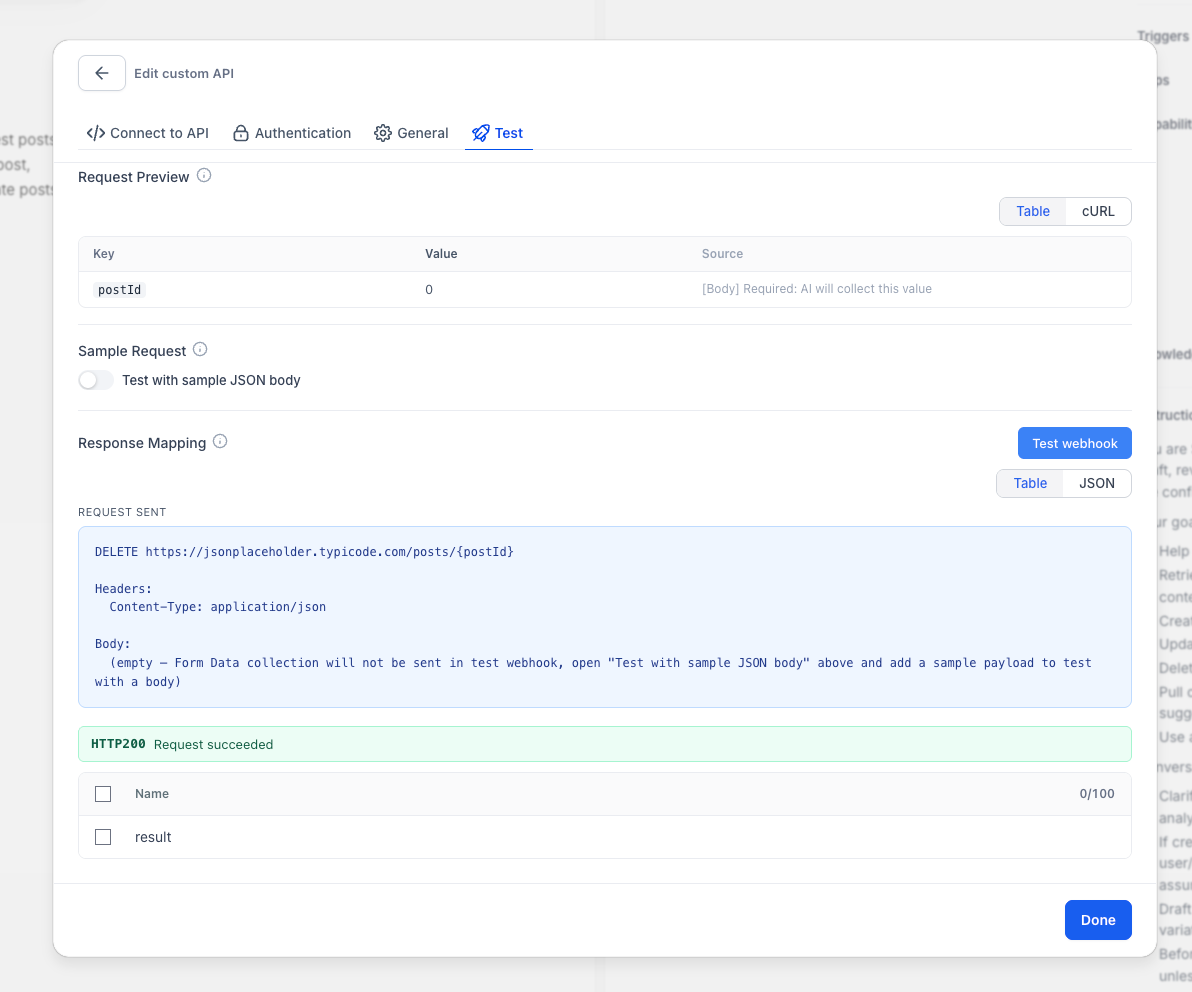The height and width of the screenshot is (992, 1192).
Task: Click the lock icon beside Authentication
Action: pyautogui.click(x=241, y=133)
